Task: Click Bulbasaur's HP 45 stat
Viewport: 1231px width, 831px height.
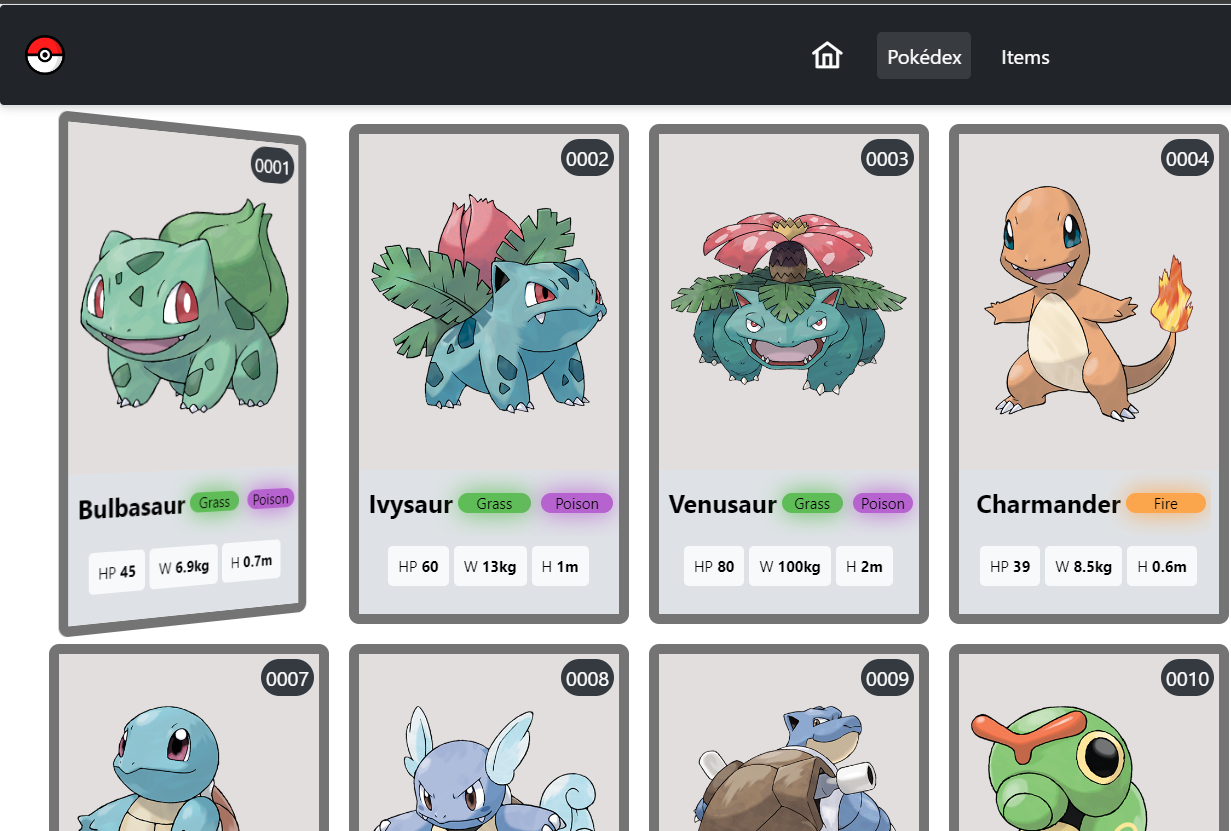Action: (117, 573)
